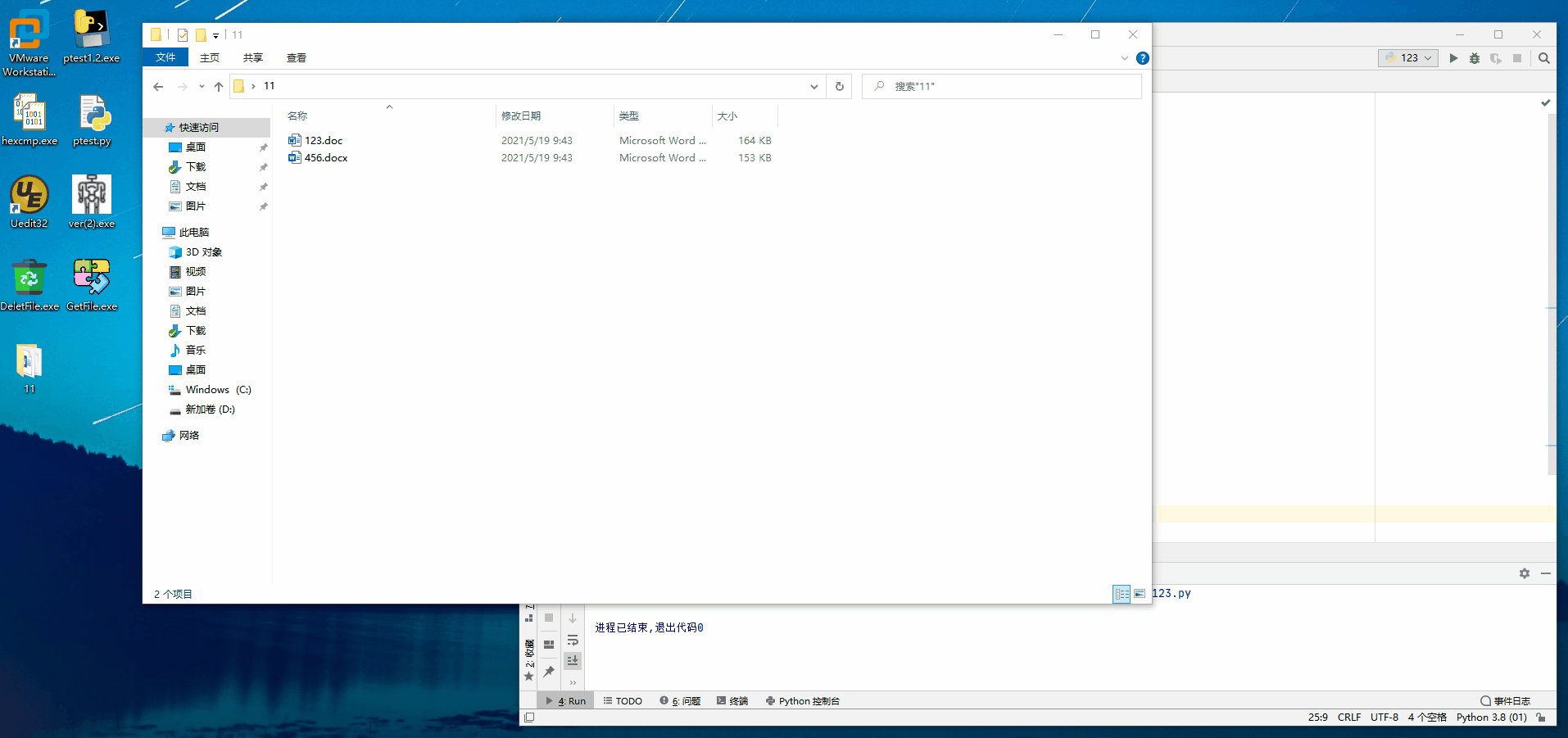Click the green Run button in PyCharm
The width and height of the screenshot is (1568, 738).
1453,58
